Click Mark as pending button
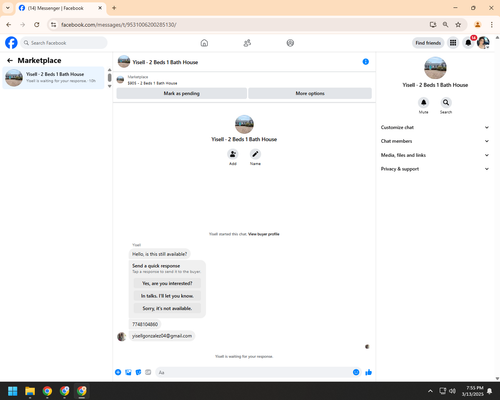Image resolution: width=500 pixels, height=400 pixels. click(182, 93)
